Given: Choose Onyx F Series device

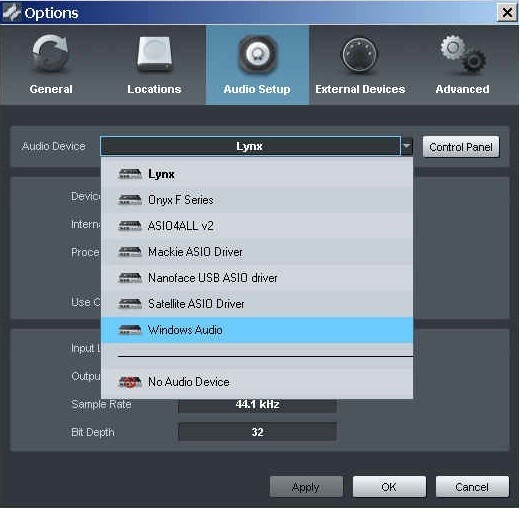Looking at the screenshot, I should 257,200.
